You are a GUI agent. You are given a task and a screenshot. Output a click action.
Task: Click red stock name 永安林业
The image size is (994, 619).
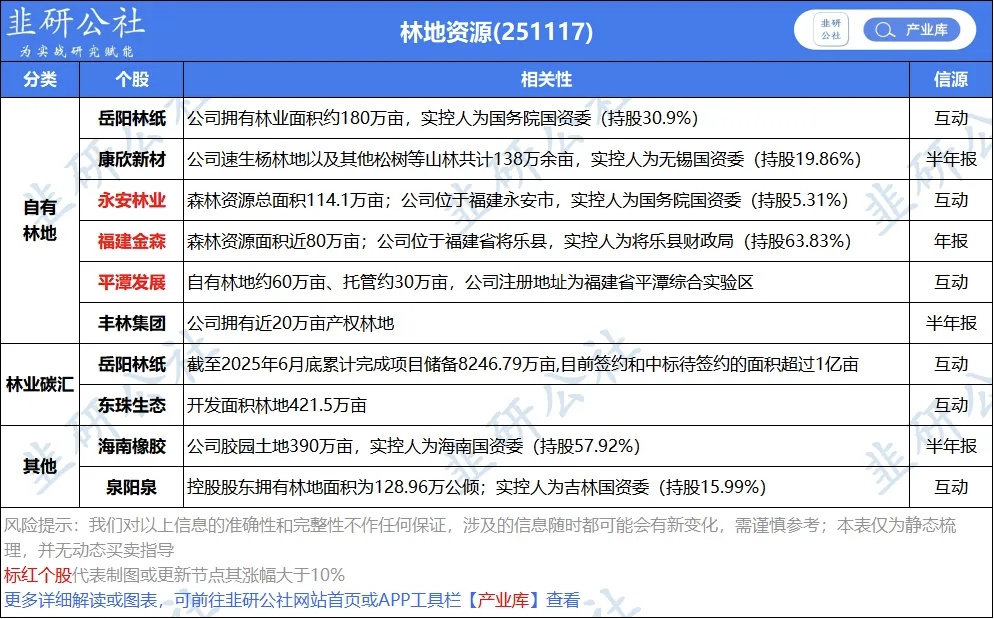(x=132, y=200)
